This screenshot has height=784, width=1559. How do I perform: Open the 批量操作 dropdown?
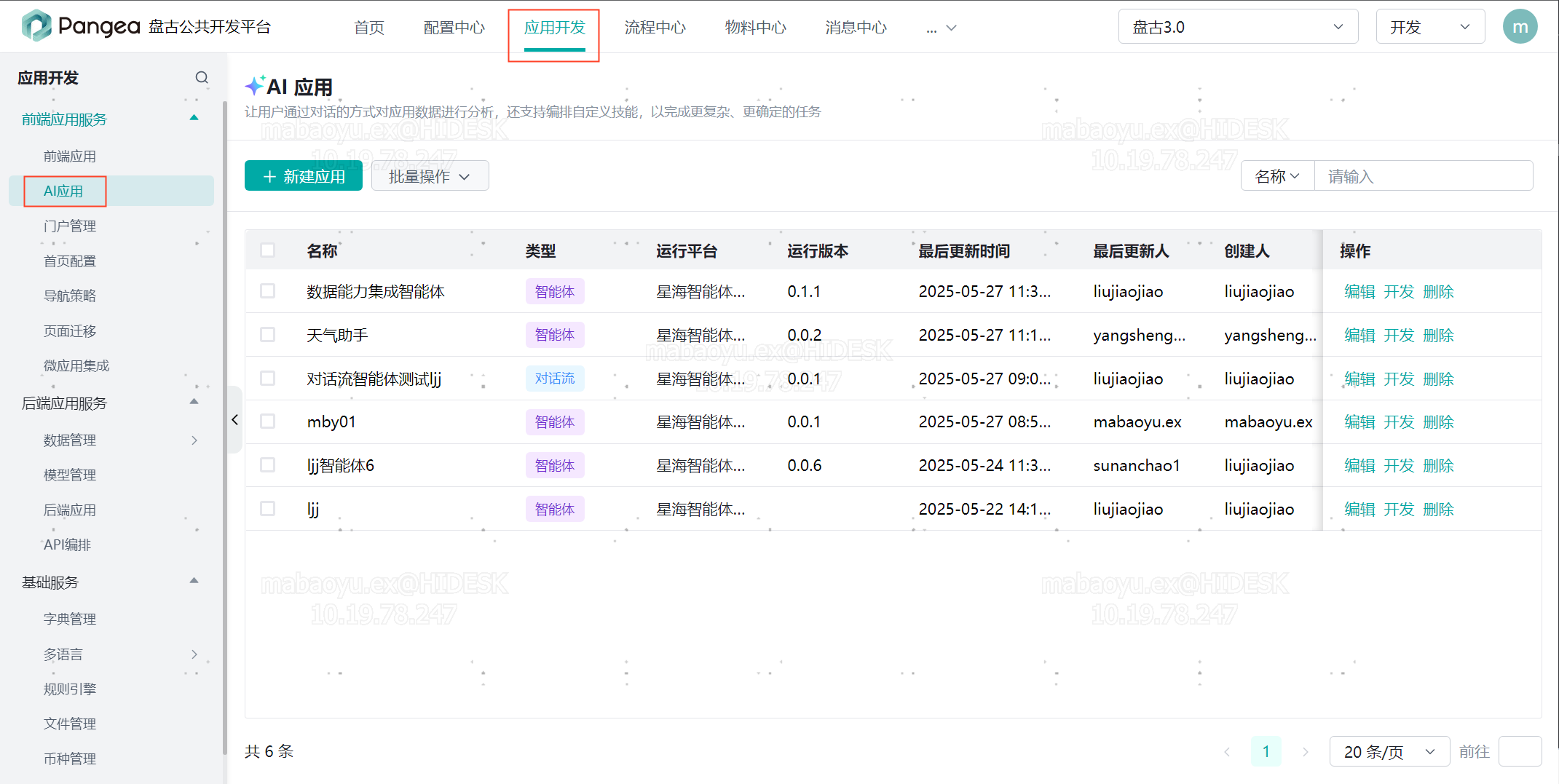click(430, 176)
